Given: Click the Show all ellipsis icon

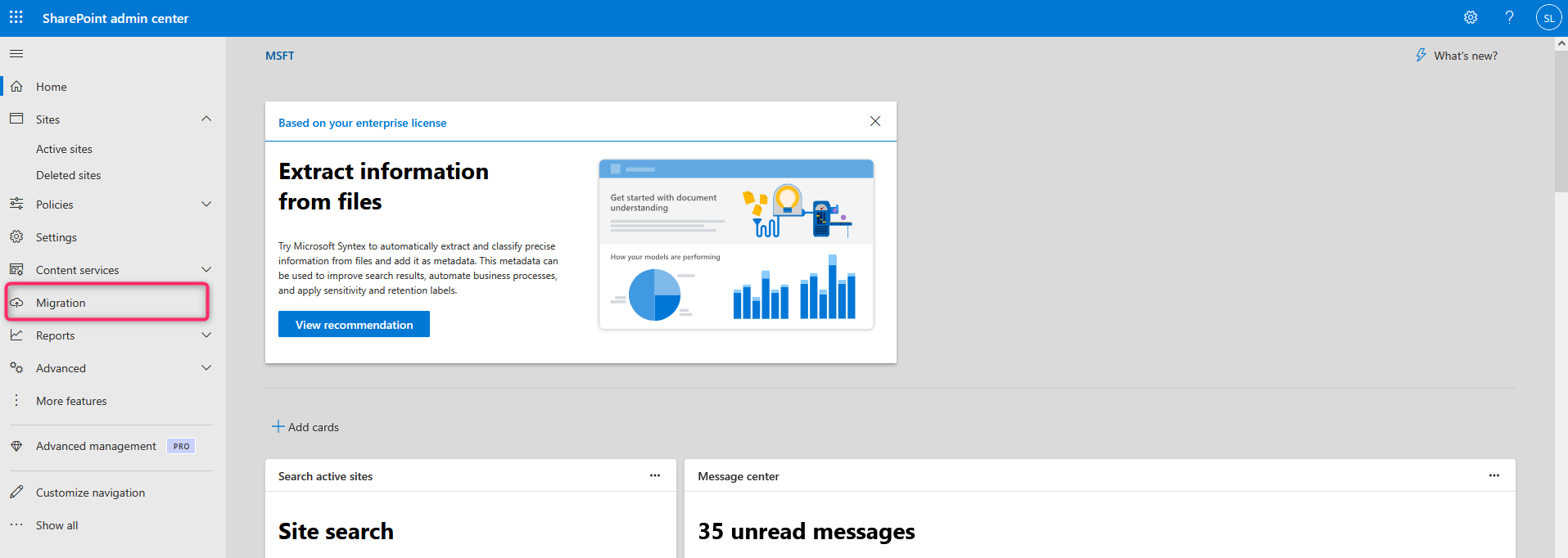Looking at the screenshot, I should pos(16,524).
